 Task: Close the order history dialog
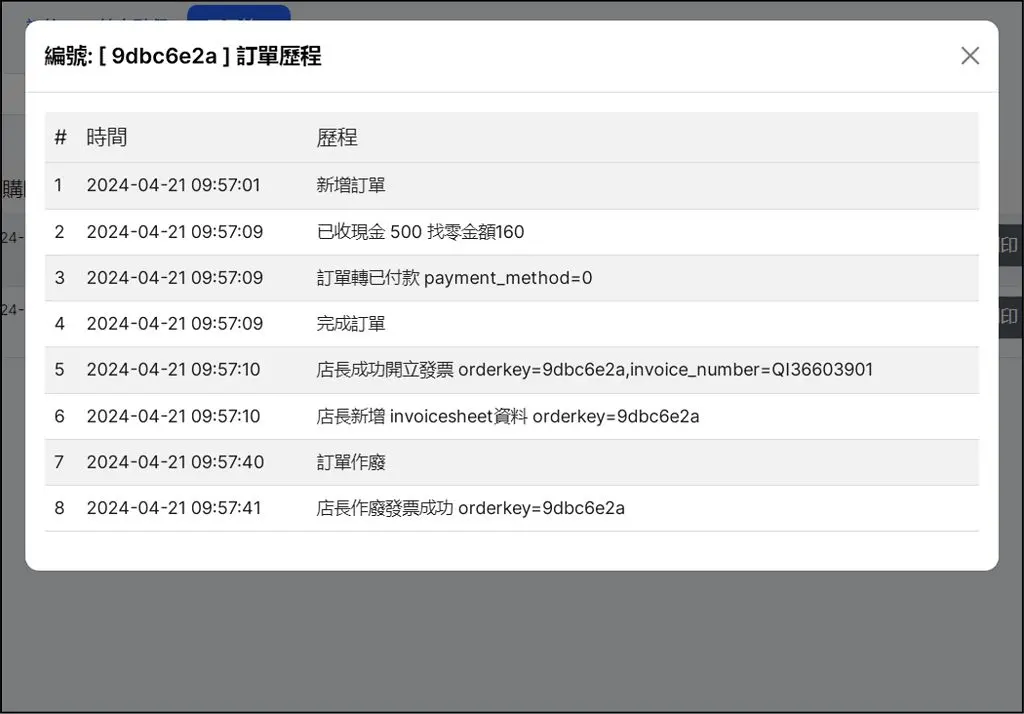click(x=969, y=56)
